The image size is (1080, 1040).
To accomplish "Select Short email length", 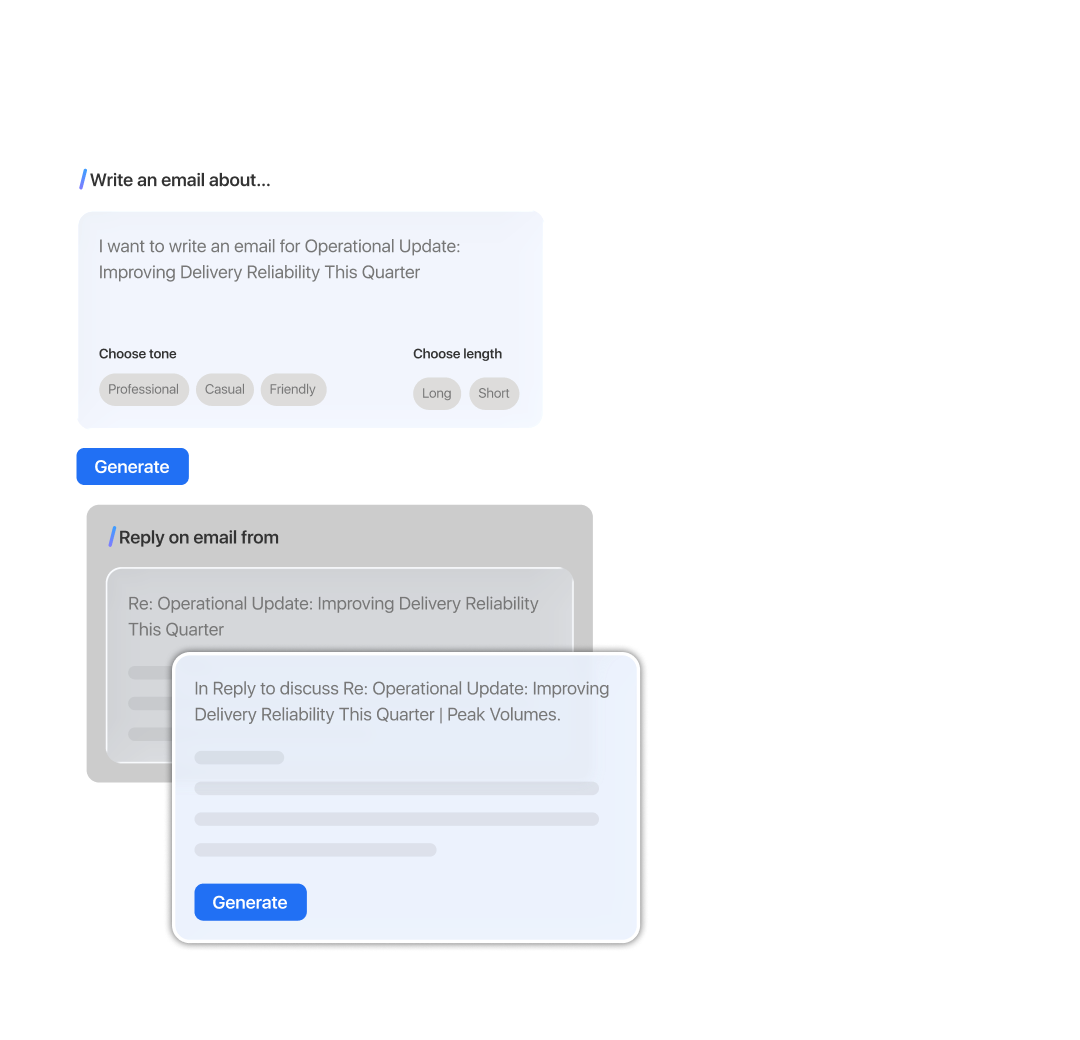I will point(494,393).
